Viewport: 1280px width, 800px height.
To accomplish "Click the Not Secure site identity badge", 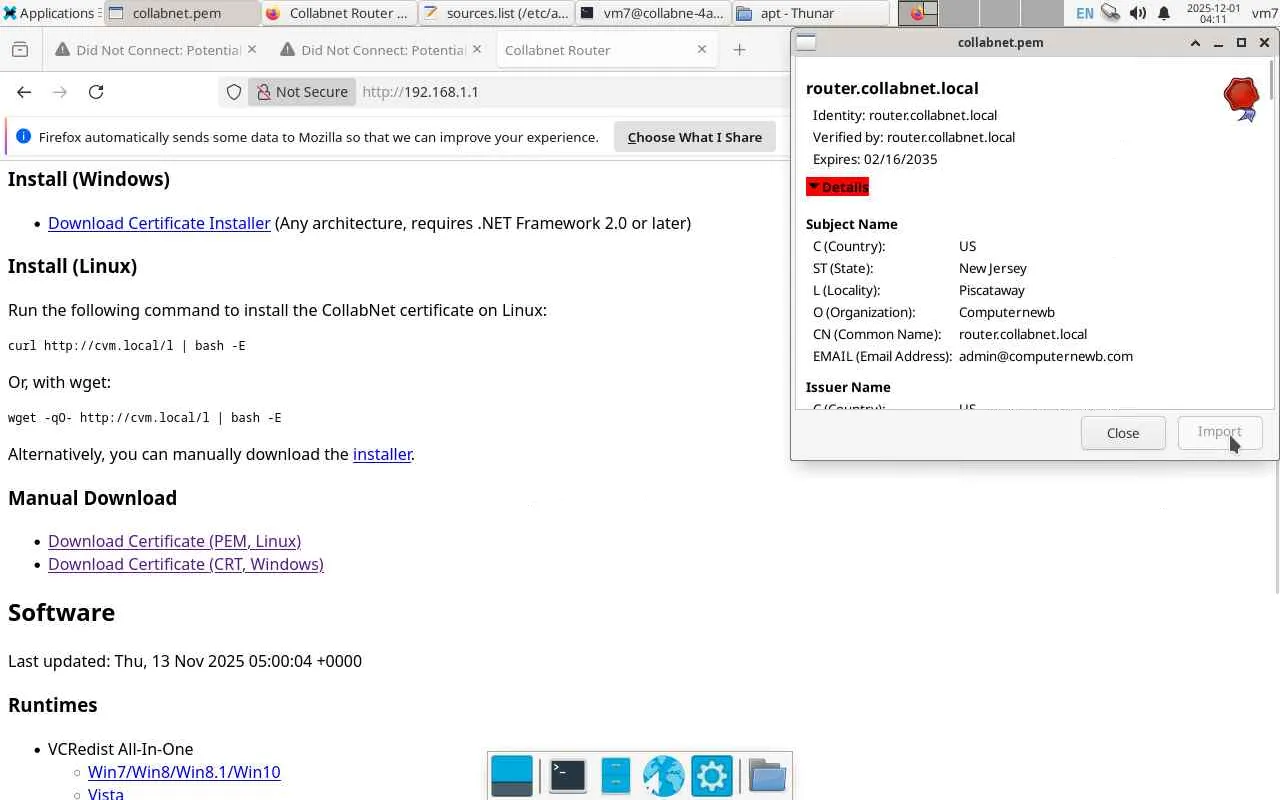I will click(x=301, y=92).
